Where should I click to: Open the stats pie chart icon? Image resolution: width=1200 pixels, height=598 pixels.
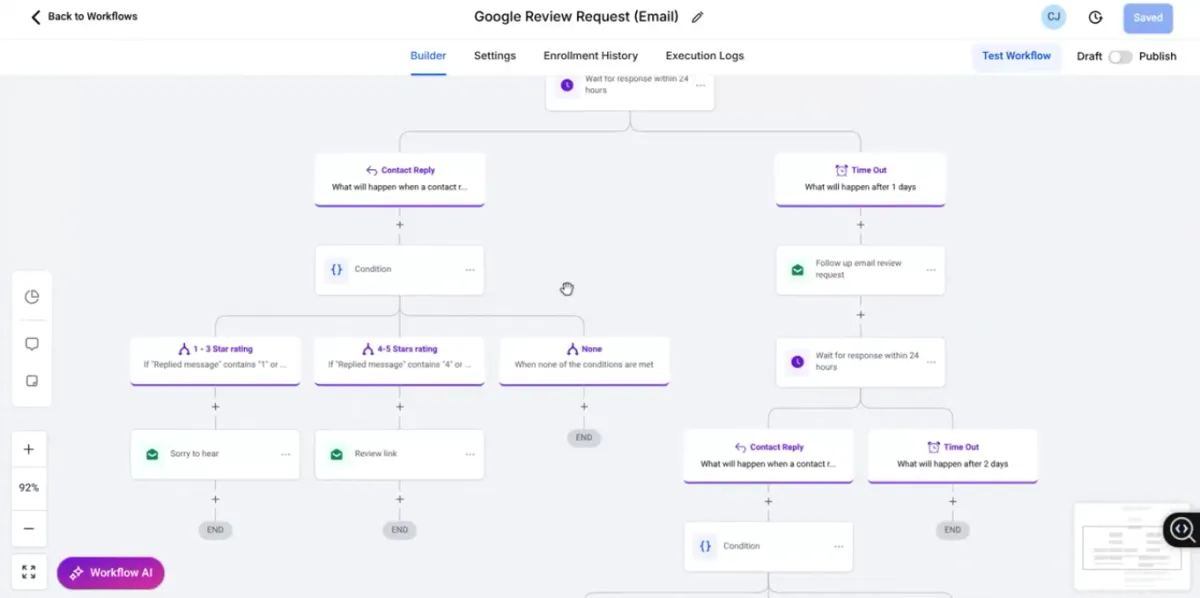point(32,297)
